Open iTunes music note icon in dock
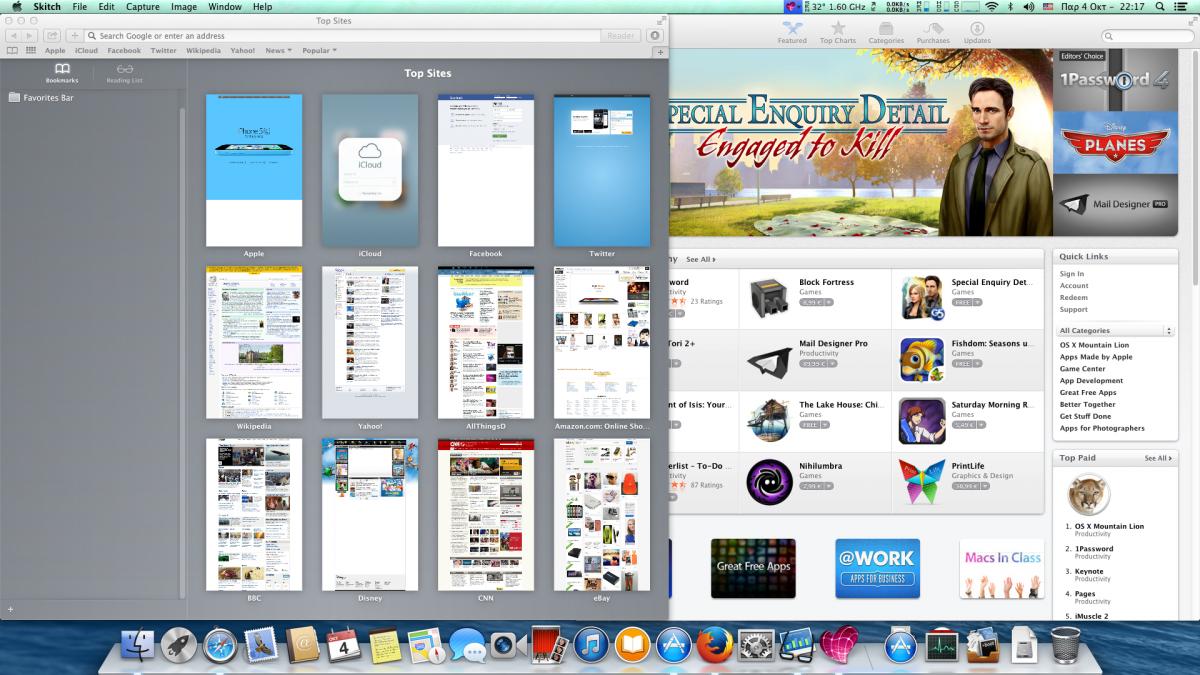The image size is (1200, 675). 591,645
